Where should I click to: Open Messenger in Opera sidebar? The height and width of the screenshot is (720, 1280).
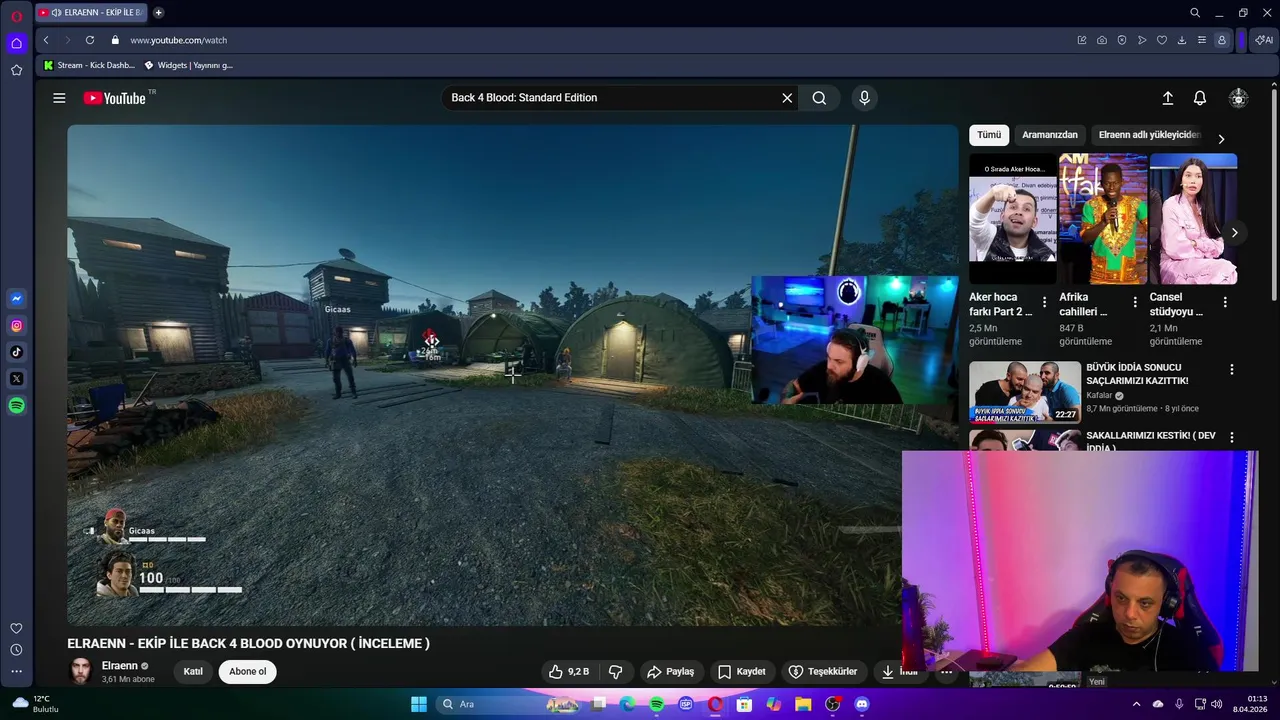(16, 298)
